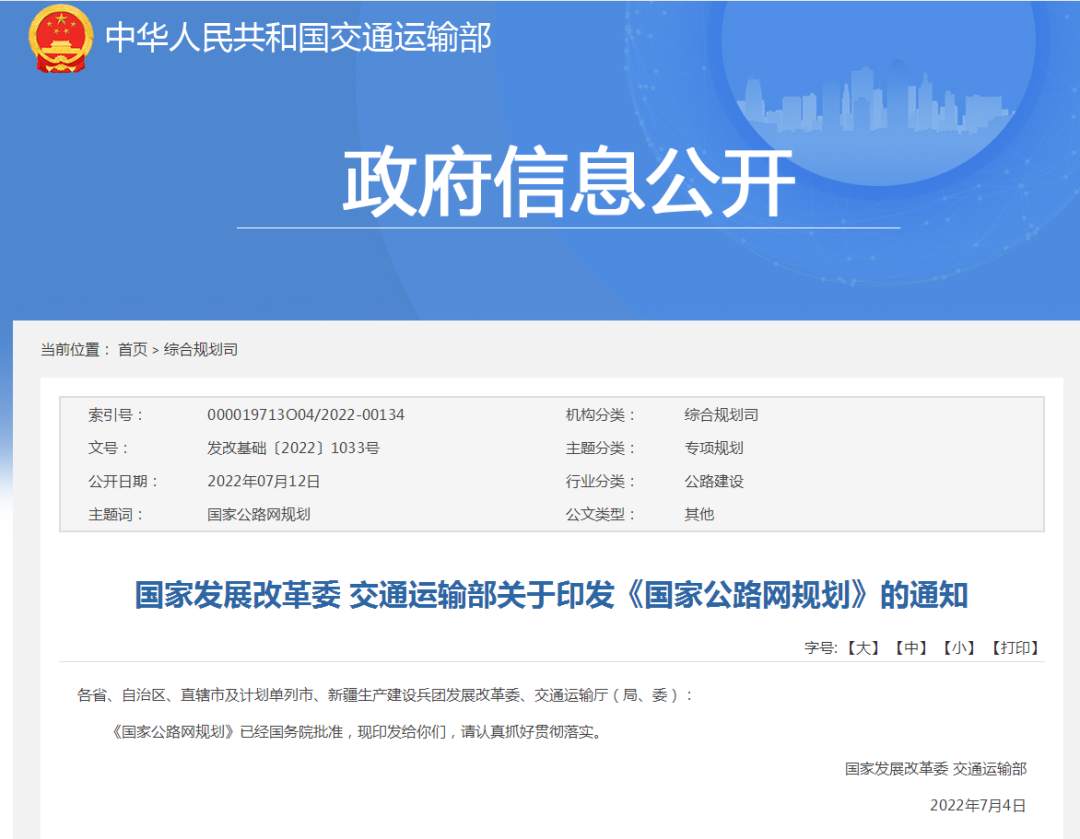Click the national emblem icon
Image resolution: width=1080 pixels, height=839 pixels.
coord(60,38)
